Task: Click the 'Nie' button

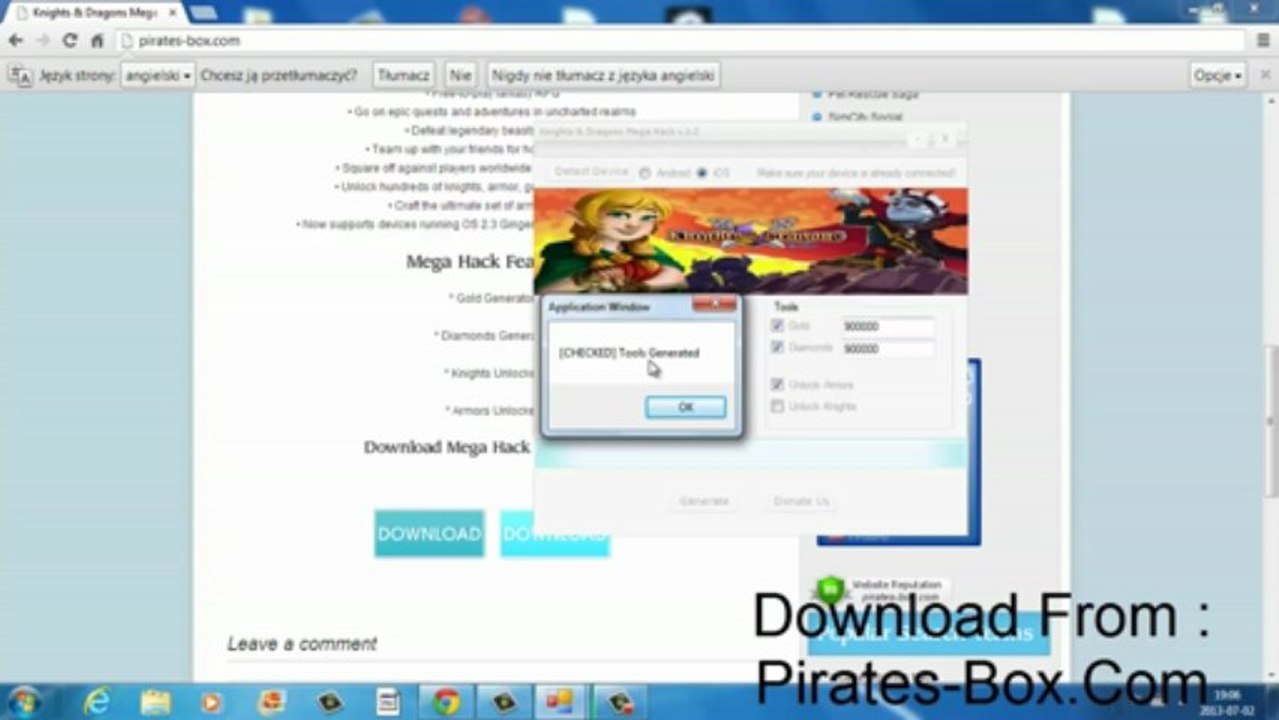Action: click(460, 75)
